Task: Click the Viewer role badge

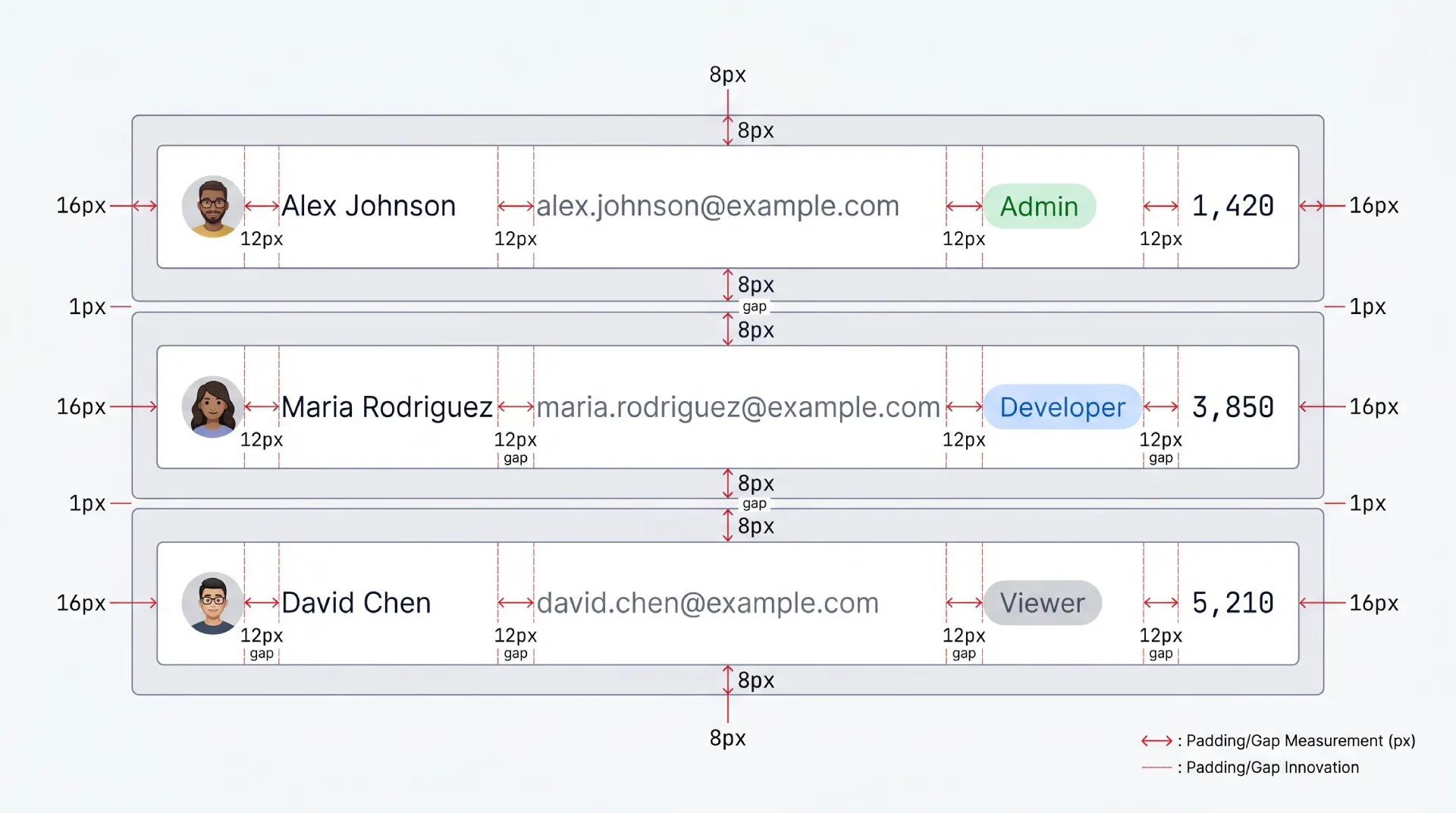Action: tap(1043, 603)
